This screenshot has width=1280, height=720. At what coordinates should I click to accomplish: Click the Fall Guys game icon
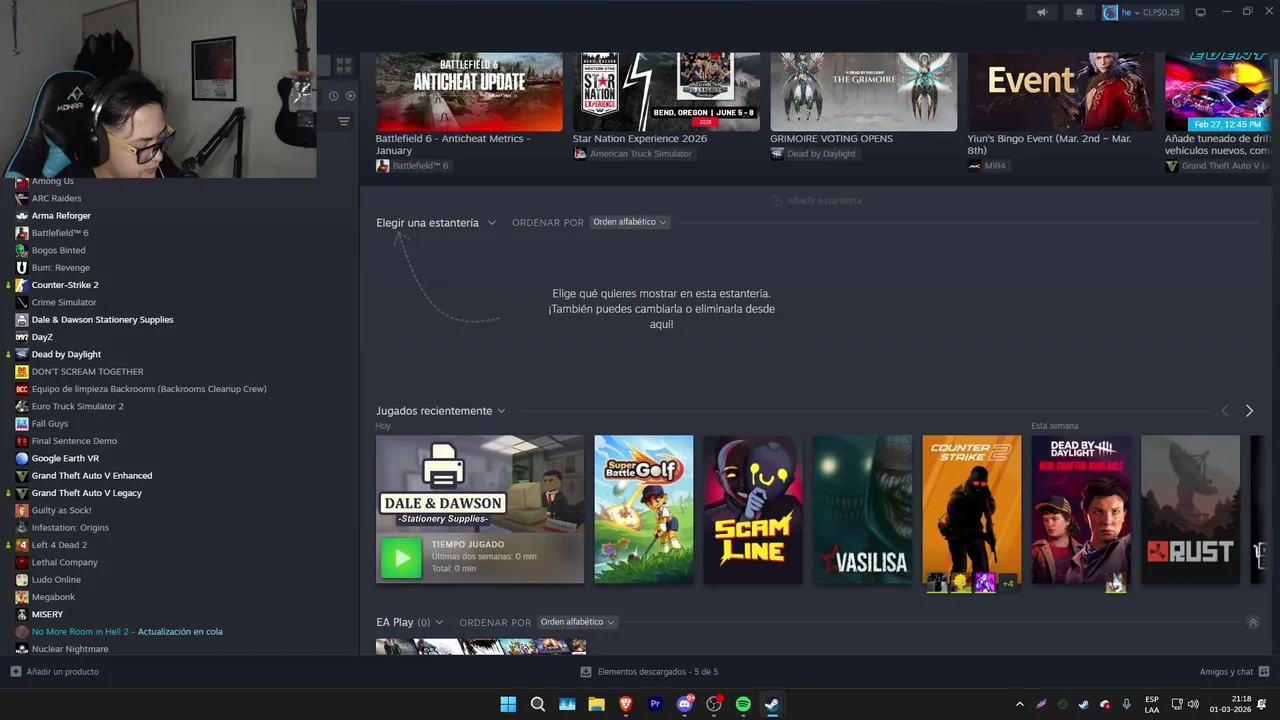22,423
